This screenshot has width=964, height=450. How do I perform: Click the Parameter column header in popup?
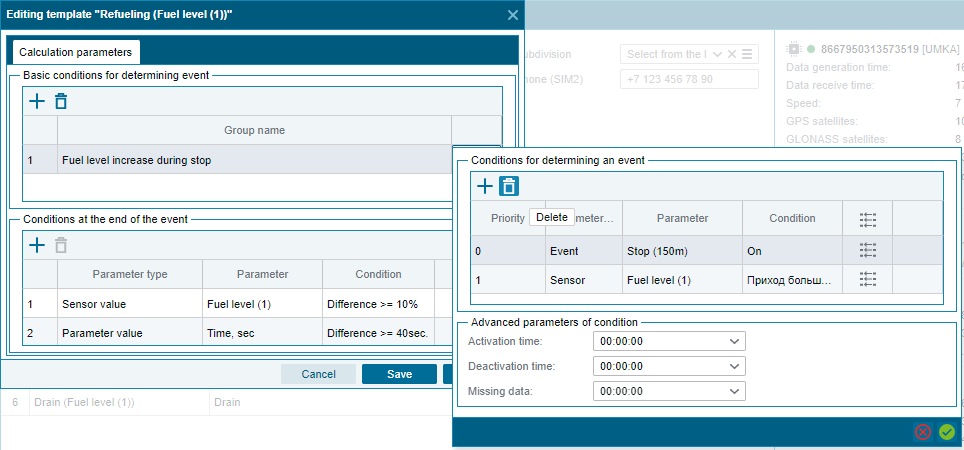[682, 218]
